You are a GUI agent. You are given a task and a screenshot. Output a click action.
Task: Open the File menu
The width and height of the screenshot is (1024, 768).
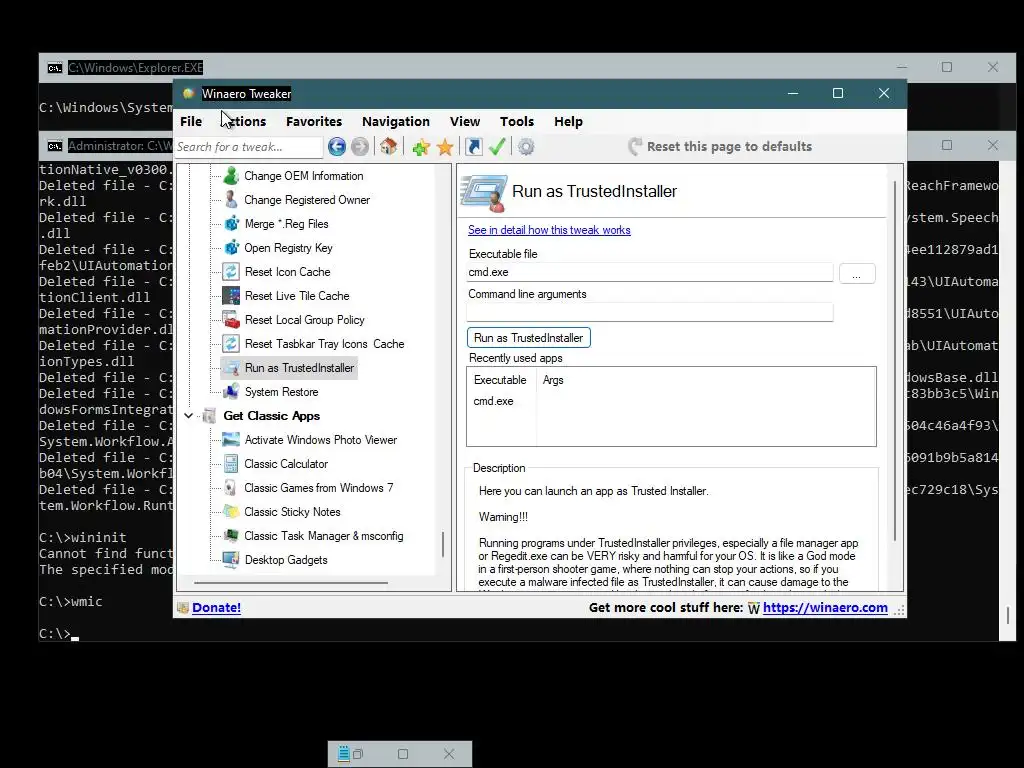(191, 121)
